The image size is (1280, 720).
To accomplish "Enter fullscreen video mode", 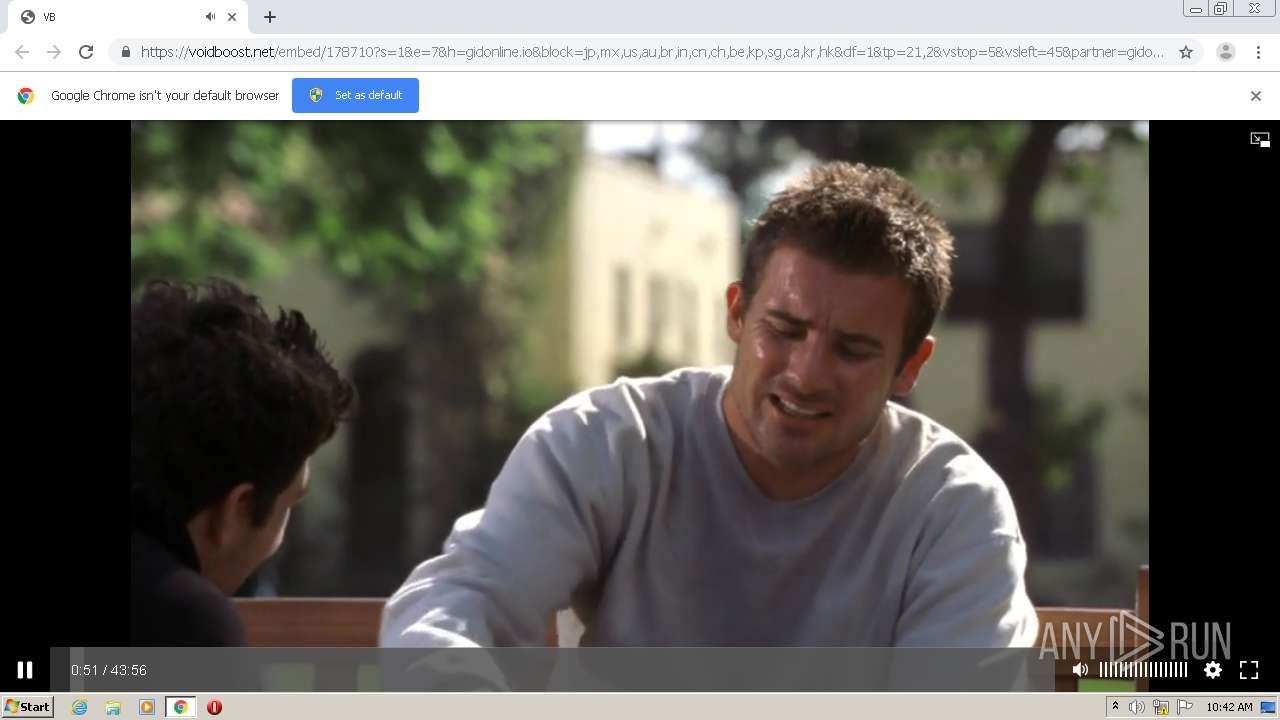I will [x=1249, y=670].
